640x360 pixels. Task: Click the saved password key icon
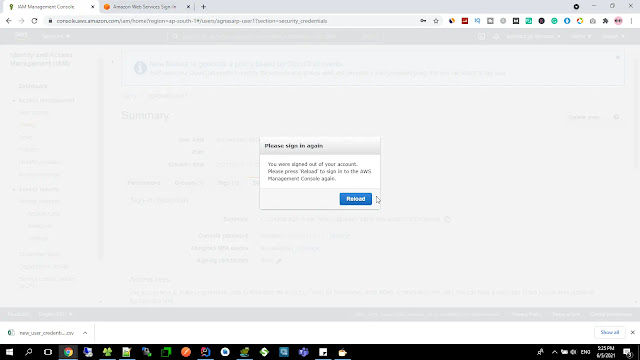(x=423, y=21)
